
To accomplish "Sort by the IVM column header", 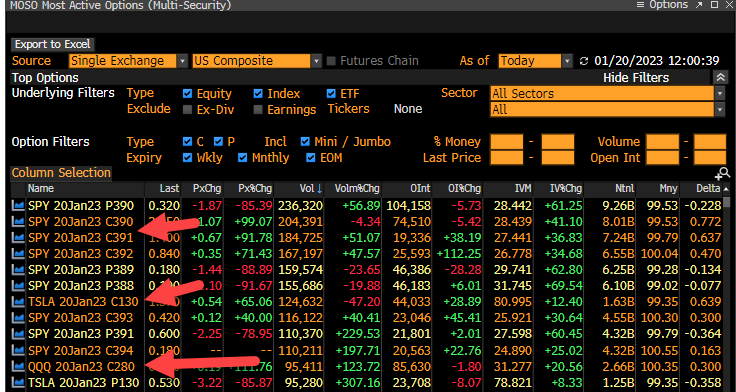I will coord(508,189).
